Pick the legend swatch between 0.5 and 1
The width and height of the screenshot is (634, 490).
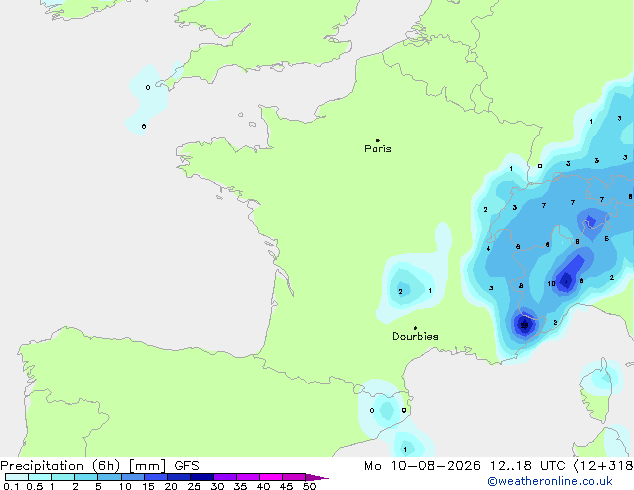click(x=40, y=477)
